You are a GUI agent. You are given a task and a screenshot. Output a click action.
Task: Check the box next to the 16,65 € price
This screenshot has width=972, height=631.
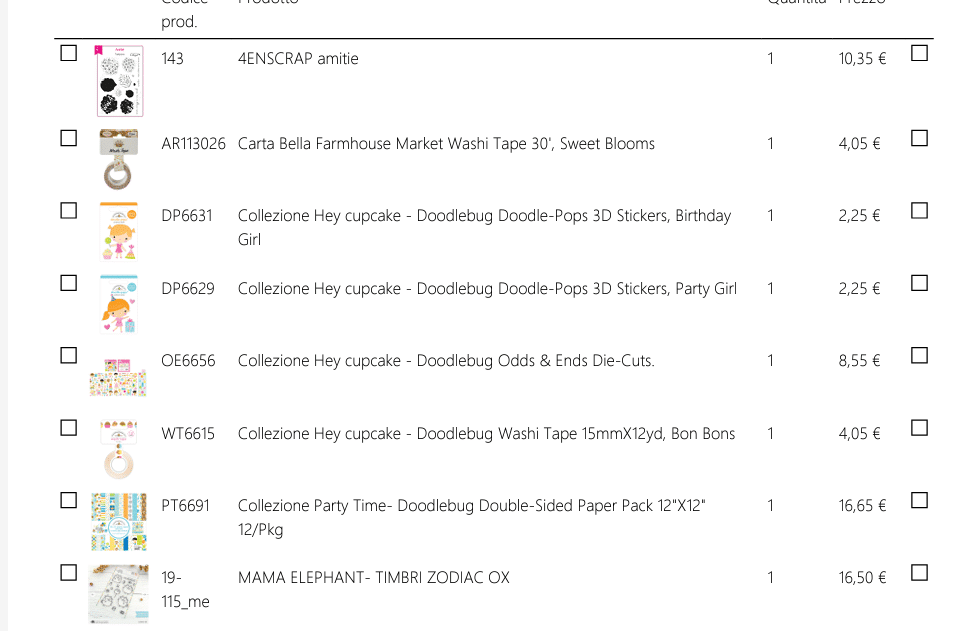tap(919, 500)
